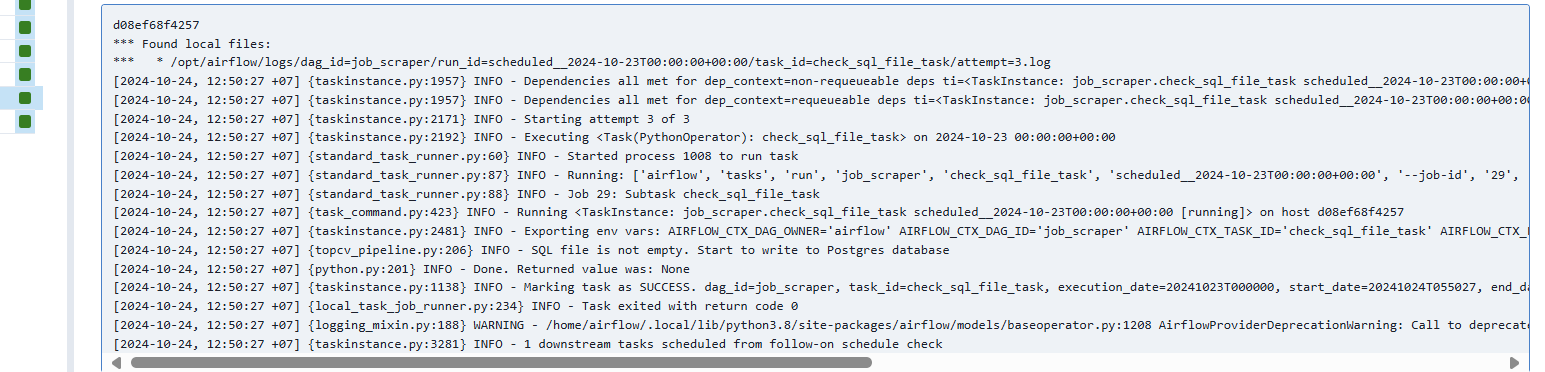
Task: Click the 'Done. Returned value was: None' line
Action: click(401, 269)
